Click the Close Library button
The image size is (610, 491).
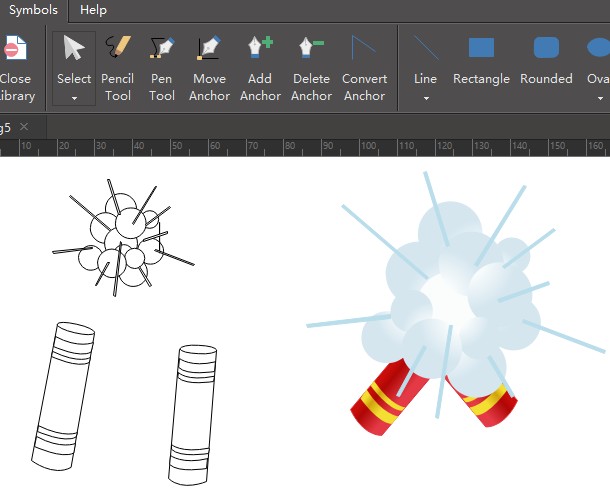pos(15,66)
